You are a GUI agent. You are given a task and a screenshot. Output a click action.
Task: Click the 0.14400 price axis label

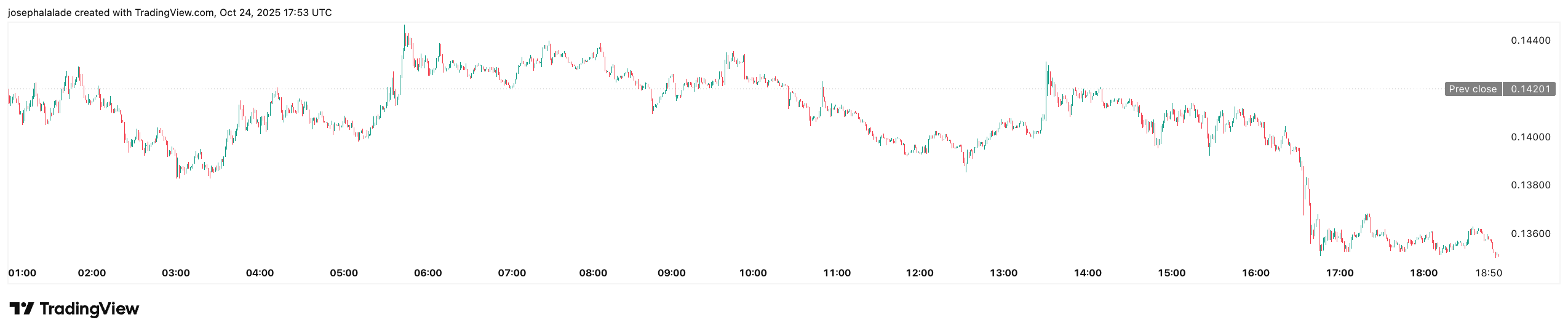[1530, 41]
